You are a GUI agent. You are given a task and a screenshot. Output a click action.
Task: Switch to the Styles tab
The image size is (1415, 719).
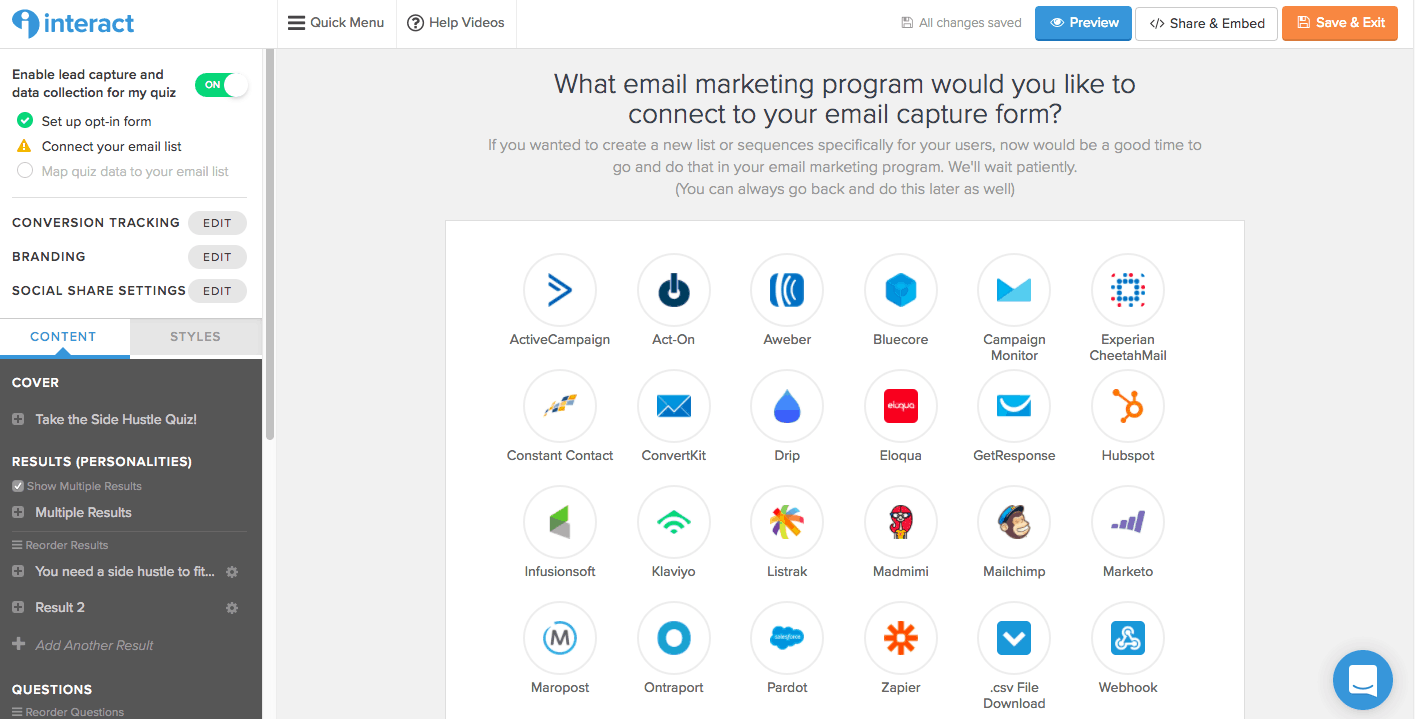click(x=195, y=337)
